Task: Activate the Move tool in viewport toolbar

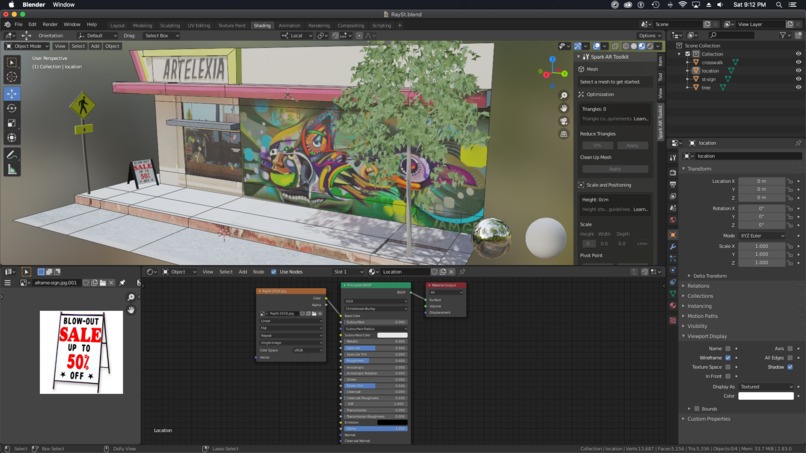Action: pyautogui.click(x=11, y=94)
